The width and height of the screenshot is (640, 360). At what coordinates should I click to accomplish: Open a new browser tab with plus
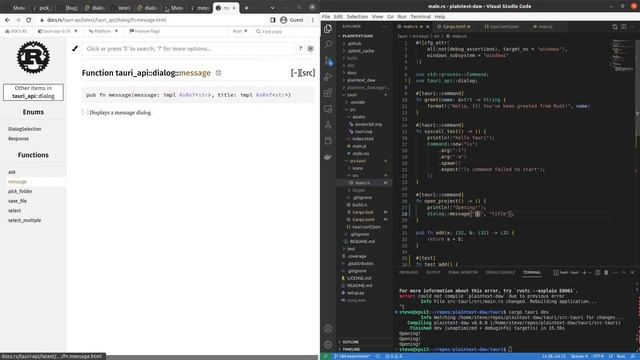coord(246,8)
